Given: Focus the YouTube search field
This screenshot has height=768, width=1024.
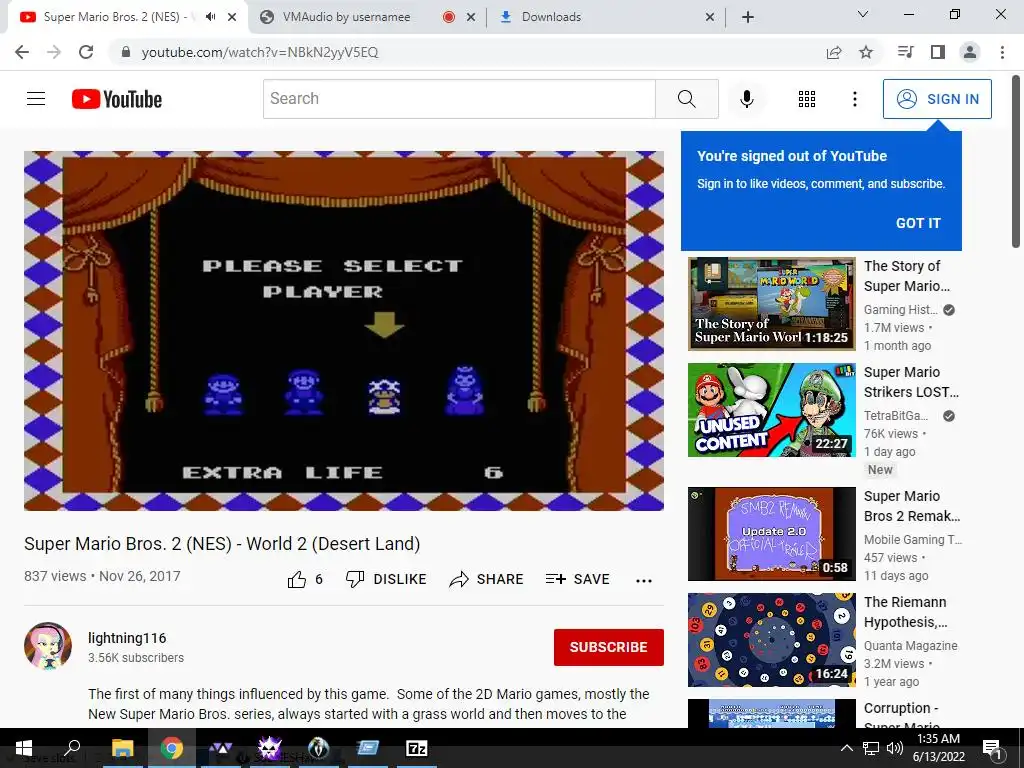Looking at the screenshot, I should tap(459, 99).
